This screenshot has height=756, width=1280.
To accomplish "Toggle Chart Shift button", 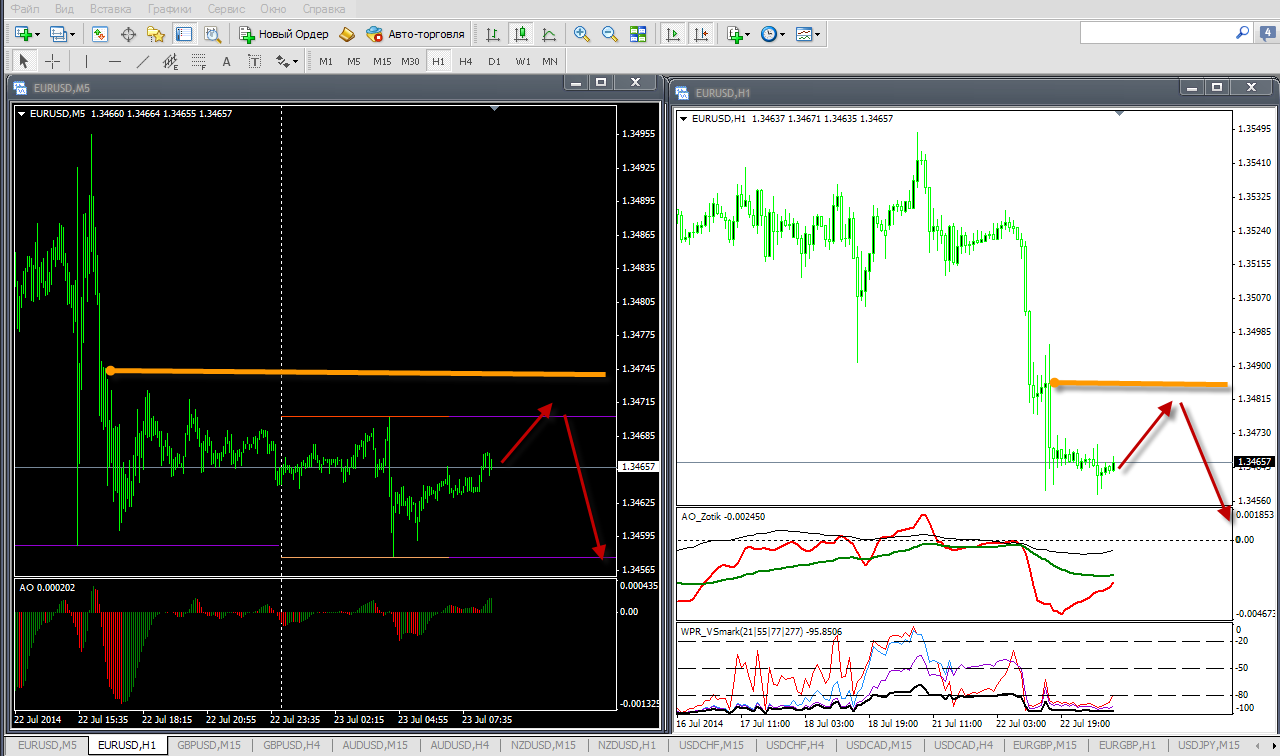I will tap(702, 34).
